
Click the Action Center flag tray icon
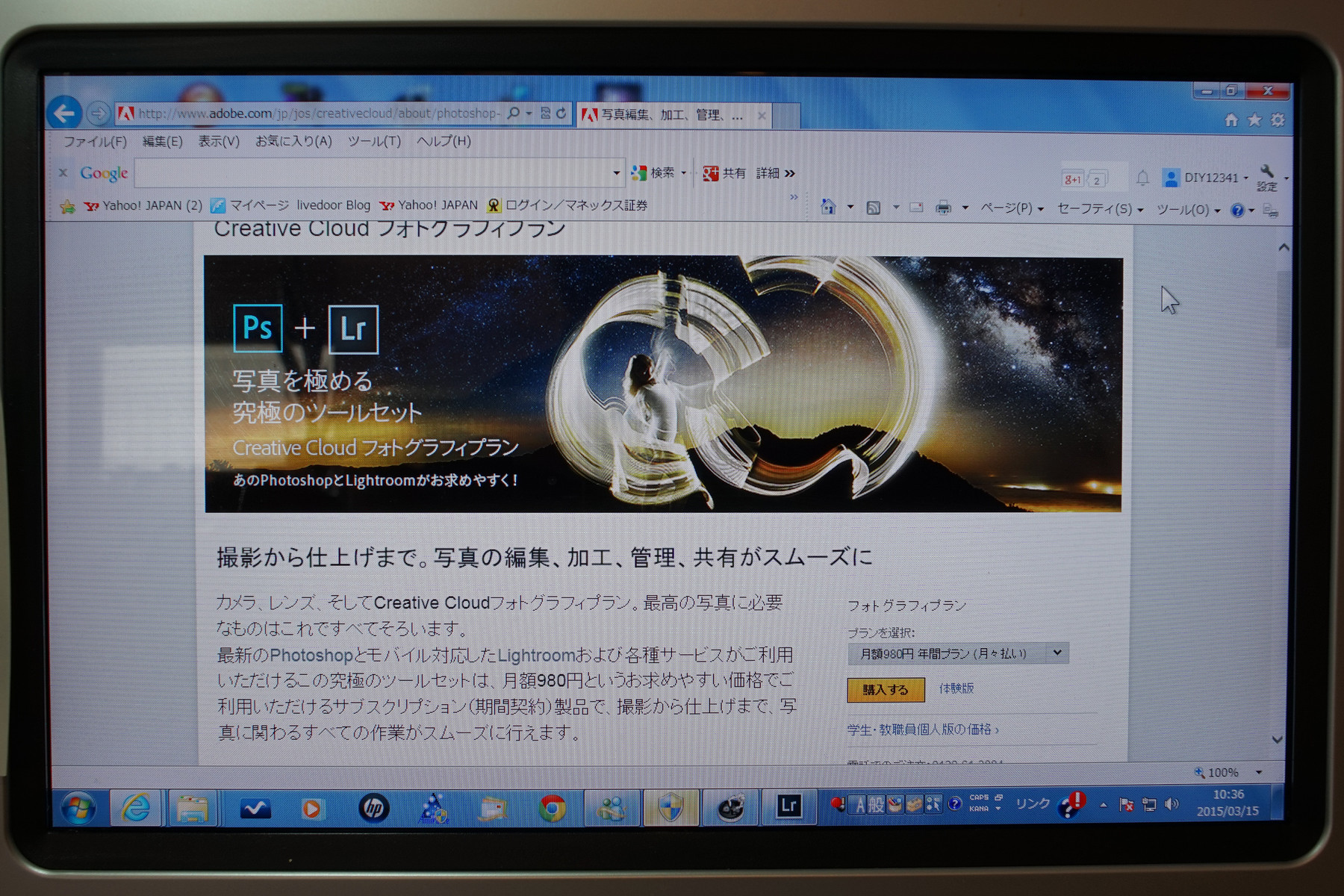(x=1127, y=805)
